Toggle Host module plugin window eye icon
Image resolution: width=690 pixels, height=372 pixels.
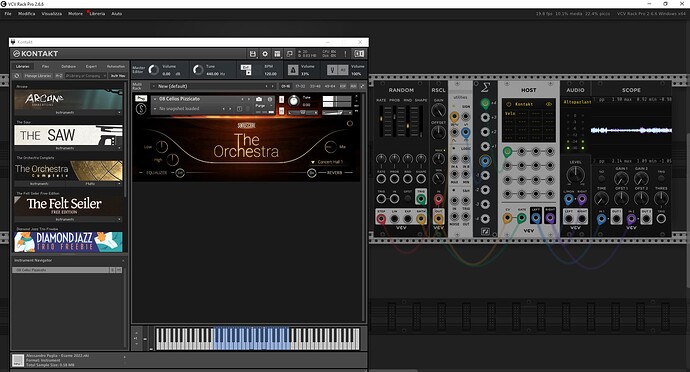[x=549, y=104]
